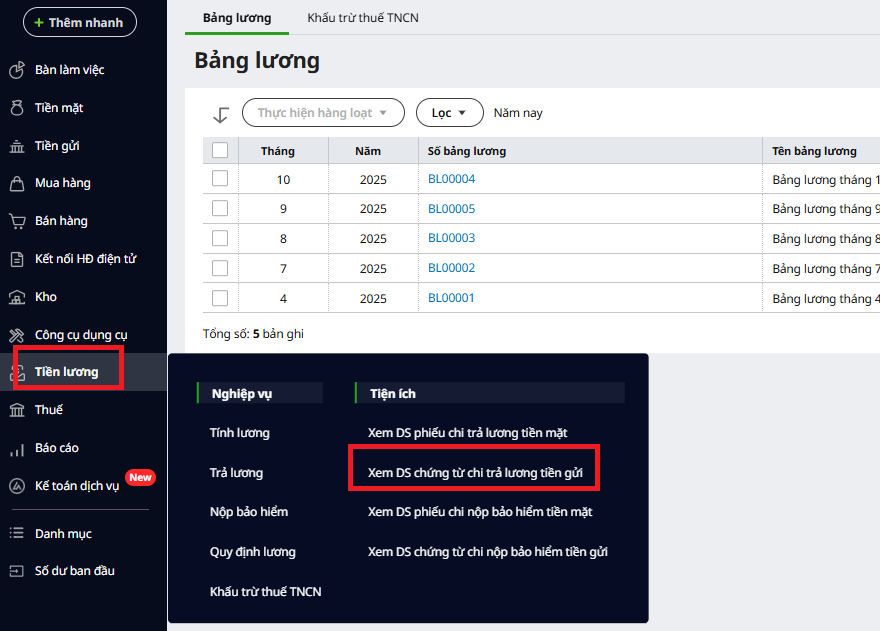Check the row for payroll BL00004

(220, 179)
